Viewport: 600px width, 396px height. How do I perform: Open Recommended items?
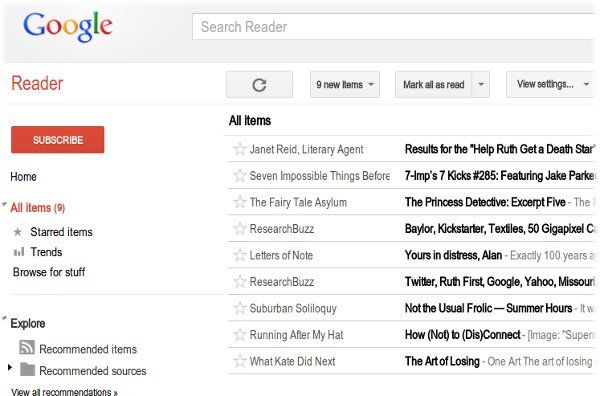(x=88, y=349)
